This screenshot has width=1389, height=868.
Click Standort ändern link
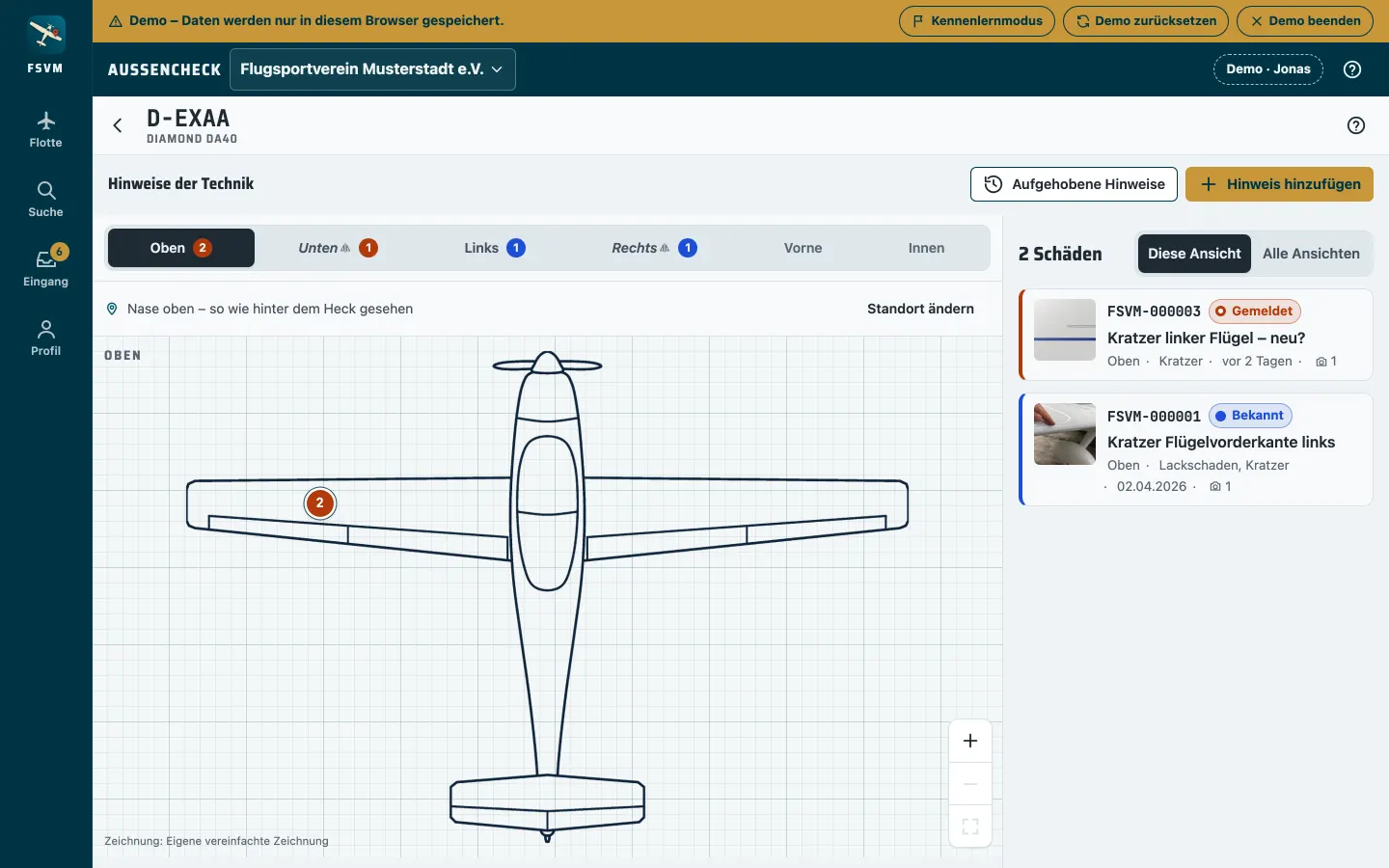tap(920, 309)
